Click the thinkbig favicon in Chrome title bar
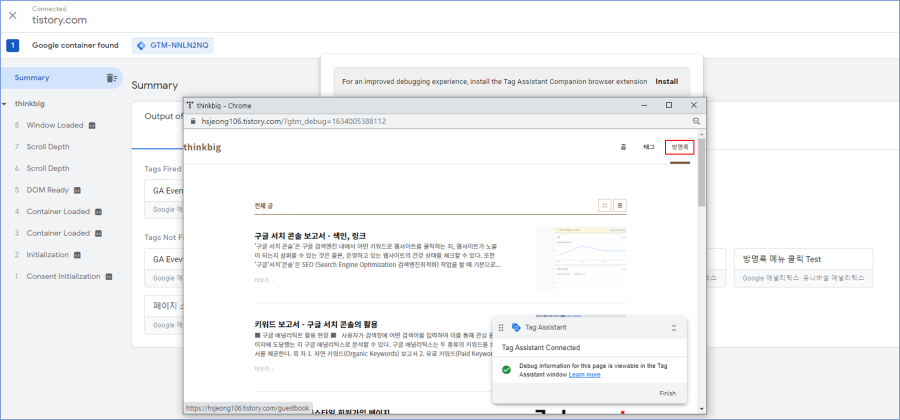 [x=190, y=106]
